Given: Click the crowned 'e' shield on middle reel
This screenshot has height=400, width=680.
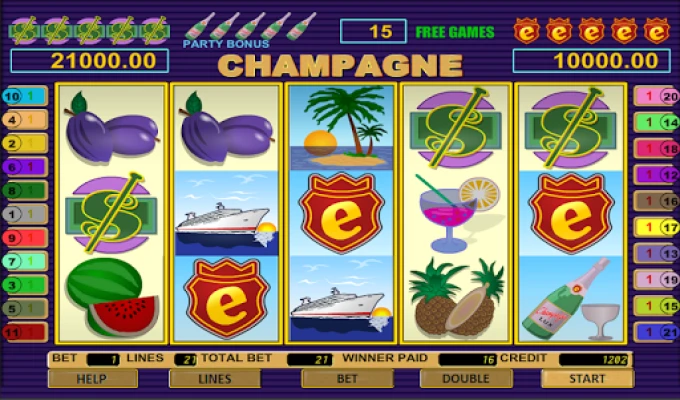Looking at the screenshot, I should (x=342, y=213).
